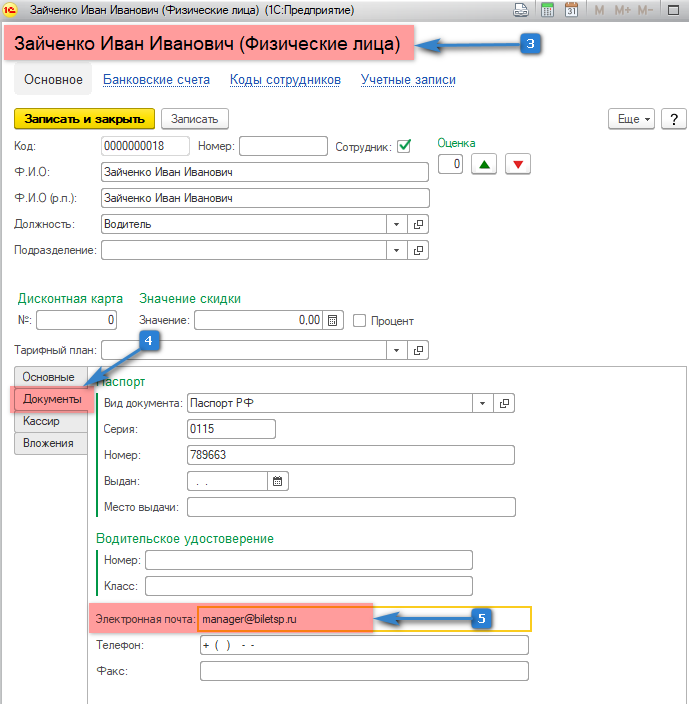Click the help question mark button
This screenshot has height=704, width=689.
(x=673, y=119)
